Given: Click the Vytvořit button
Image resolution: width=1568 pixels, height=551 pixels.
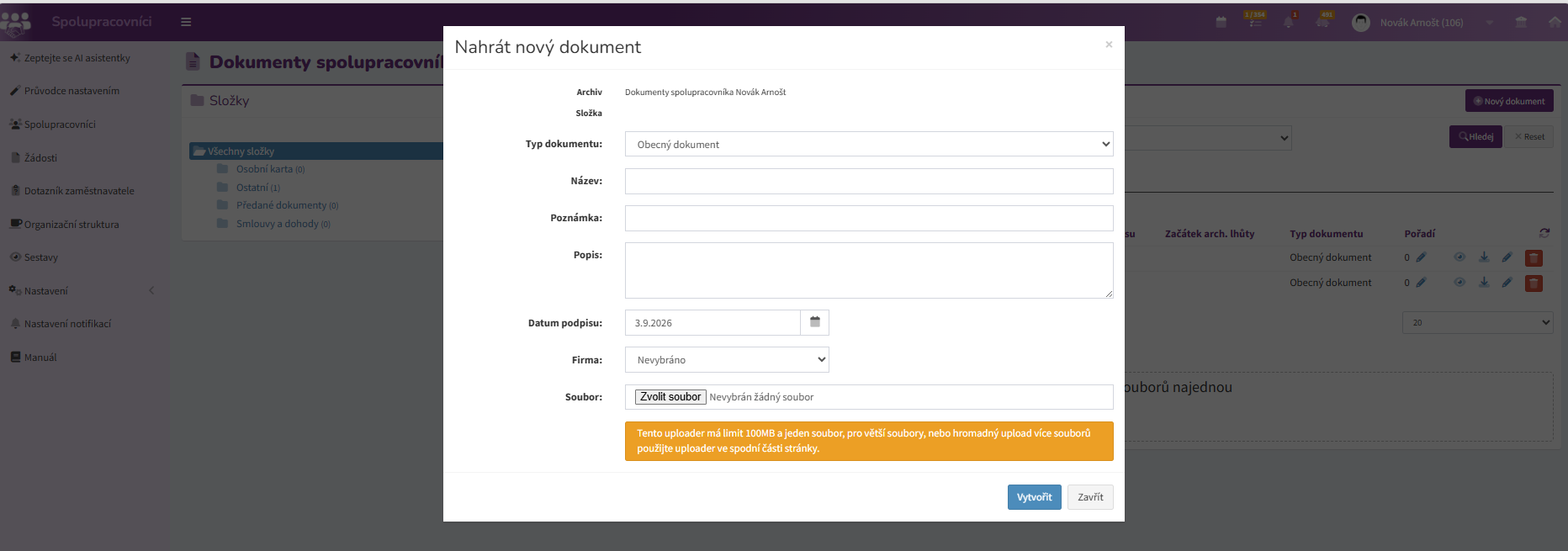Looking at the screenshot, I should (1034, 497).
